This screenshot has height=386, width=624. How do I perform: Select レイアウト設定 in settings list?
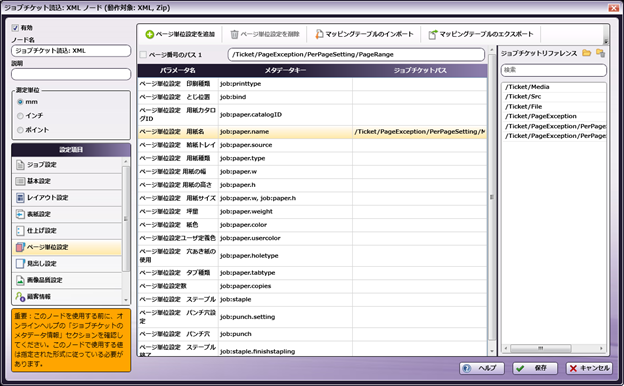pyautogui.click(x=67, y=198)
